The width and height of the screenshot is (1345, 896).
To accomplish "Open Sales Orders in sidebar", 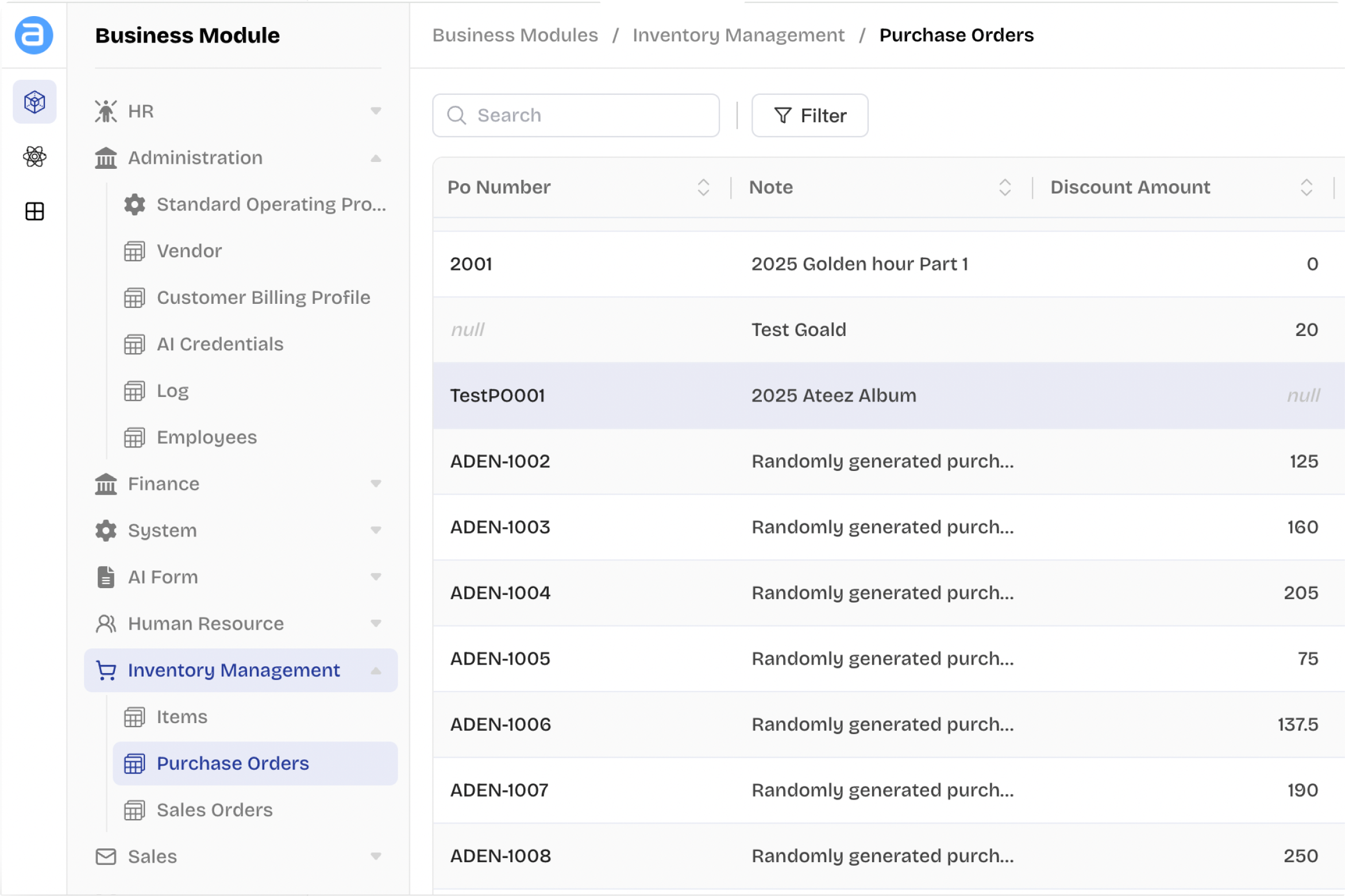I will pyautogui.click(x=214, y=810).
